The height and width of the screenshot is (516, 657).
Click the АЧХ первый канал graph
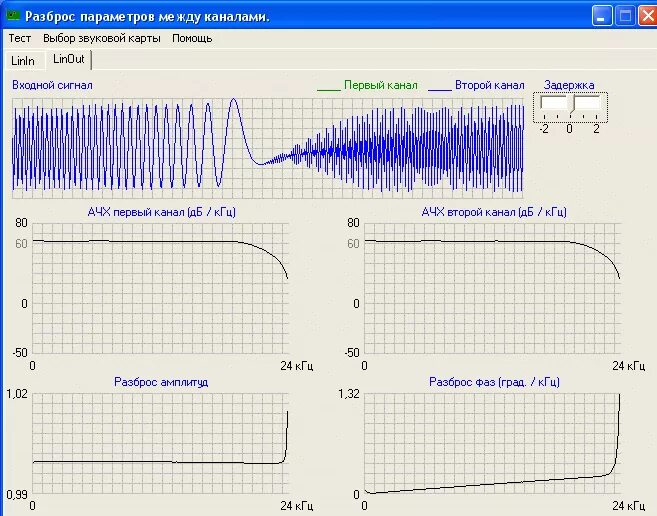[160, 288]
